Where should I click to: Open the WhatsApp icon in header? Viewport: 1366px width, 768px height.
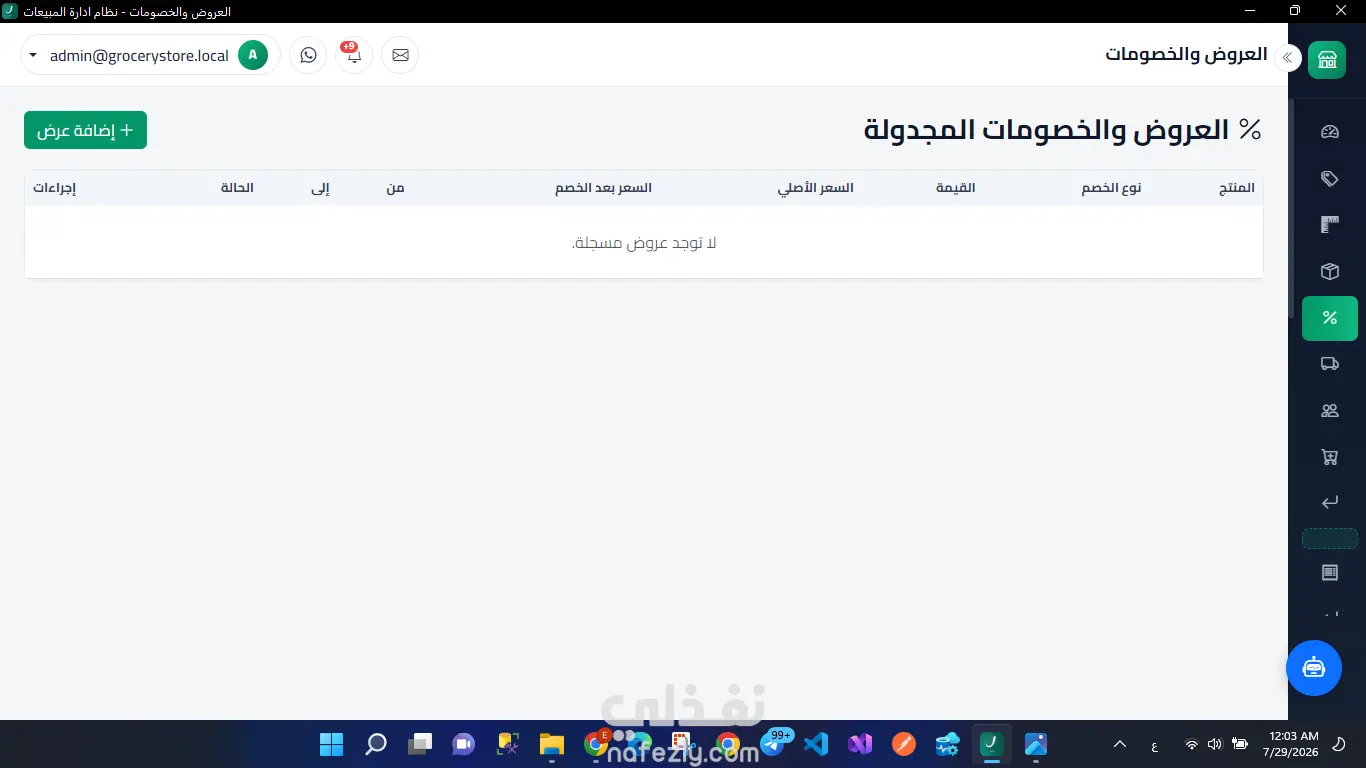308,55
